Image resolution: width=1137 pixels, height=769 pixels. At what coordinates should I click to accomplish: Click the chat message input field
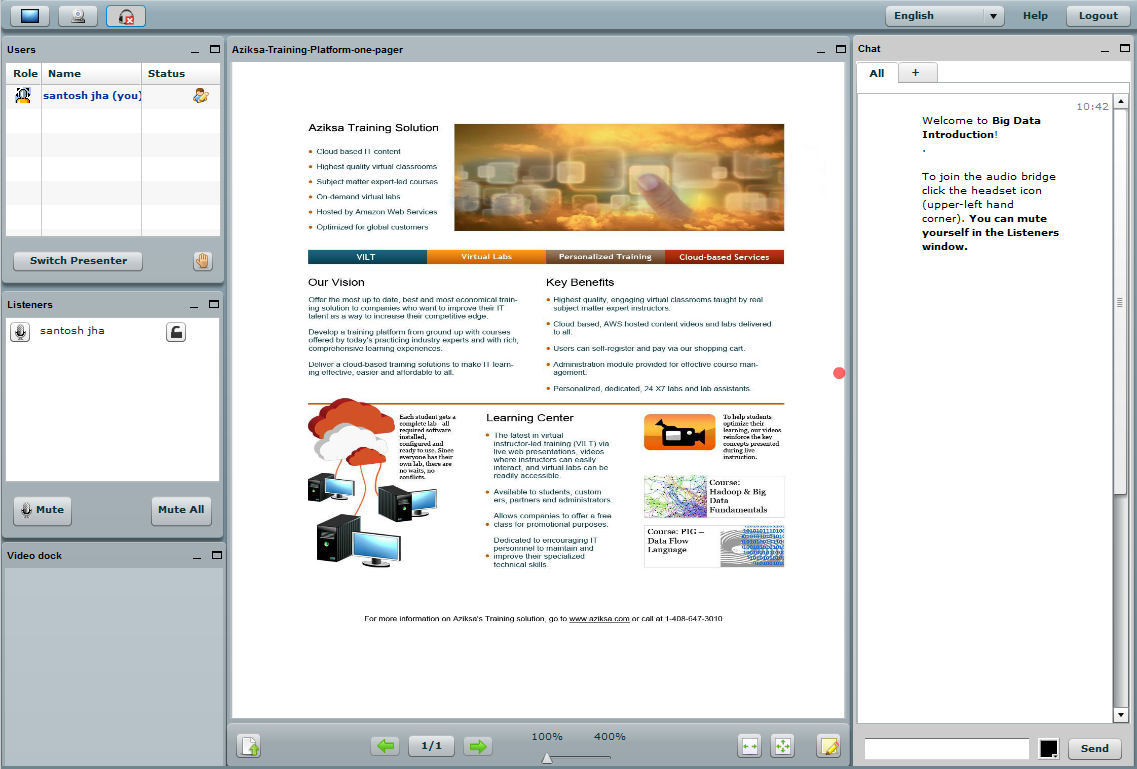tap(947, 749)
